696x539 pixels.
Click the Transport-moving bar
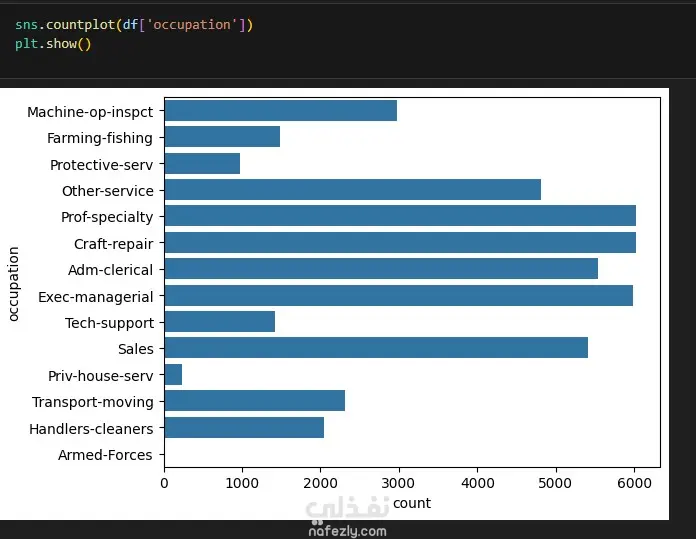[x=254, y=401]
